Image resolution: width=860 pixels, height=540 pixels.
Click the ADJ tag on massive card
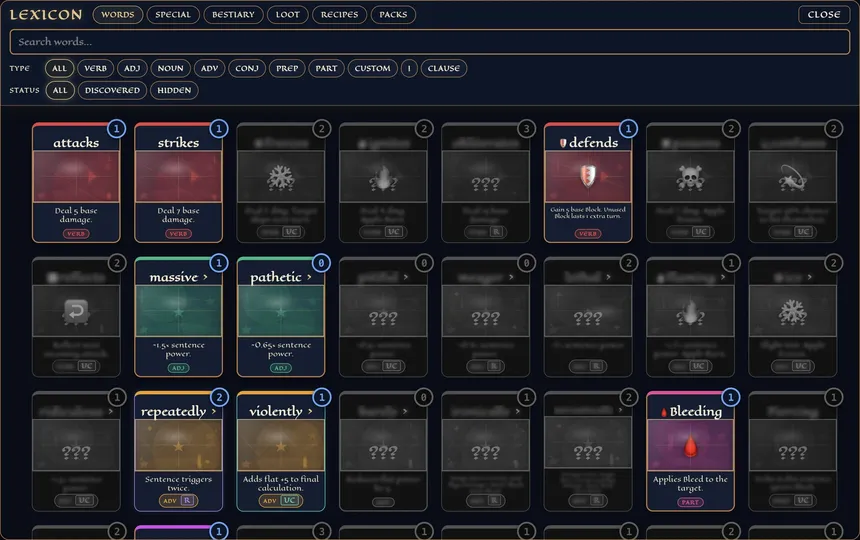178,368
